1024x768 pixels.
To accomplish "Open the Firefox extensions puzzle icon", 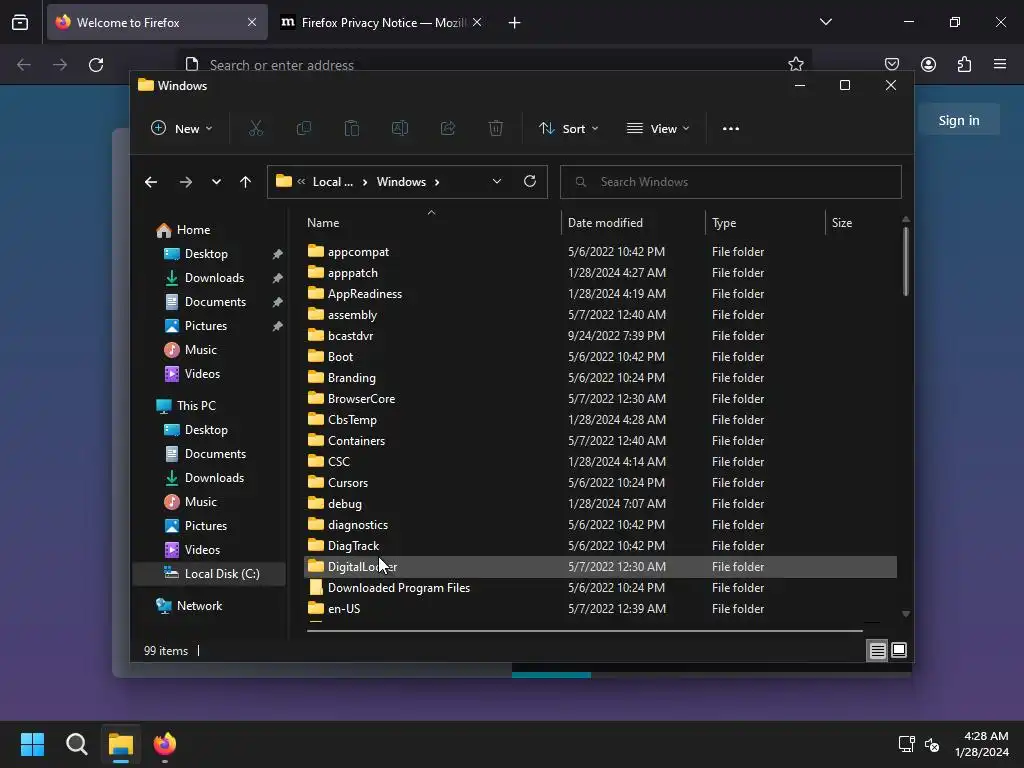I will click(964, 64).
